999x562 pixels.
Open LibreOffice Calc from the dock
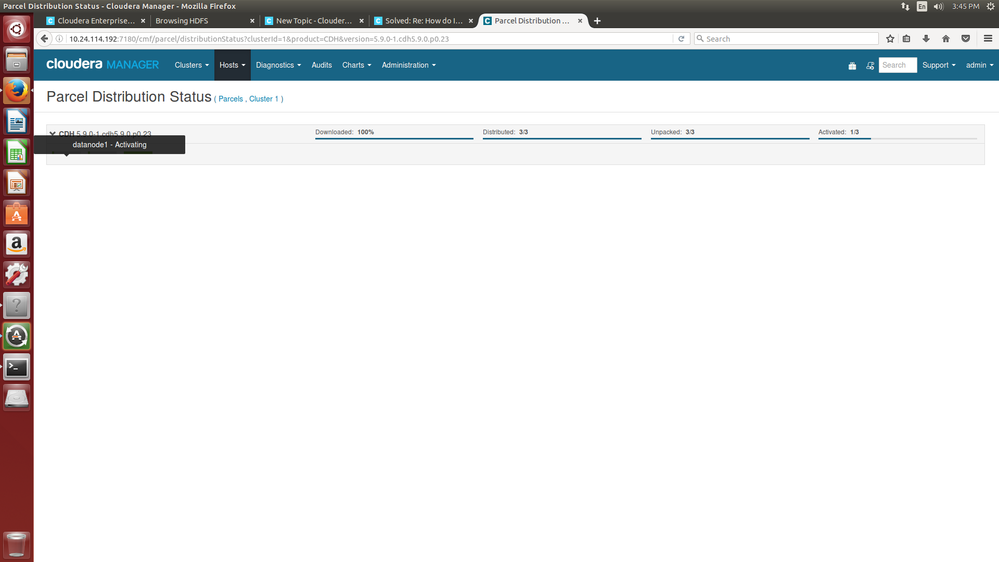[x=17, y=152]
